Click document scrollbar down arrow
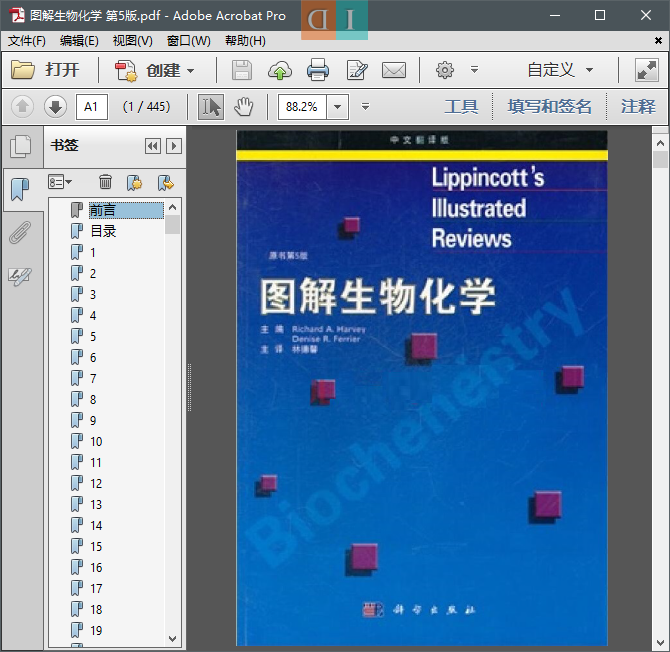The image size is (670, 652). 660,643
